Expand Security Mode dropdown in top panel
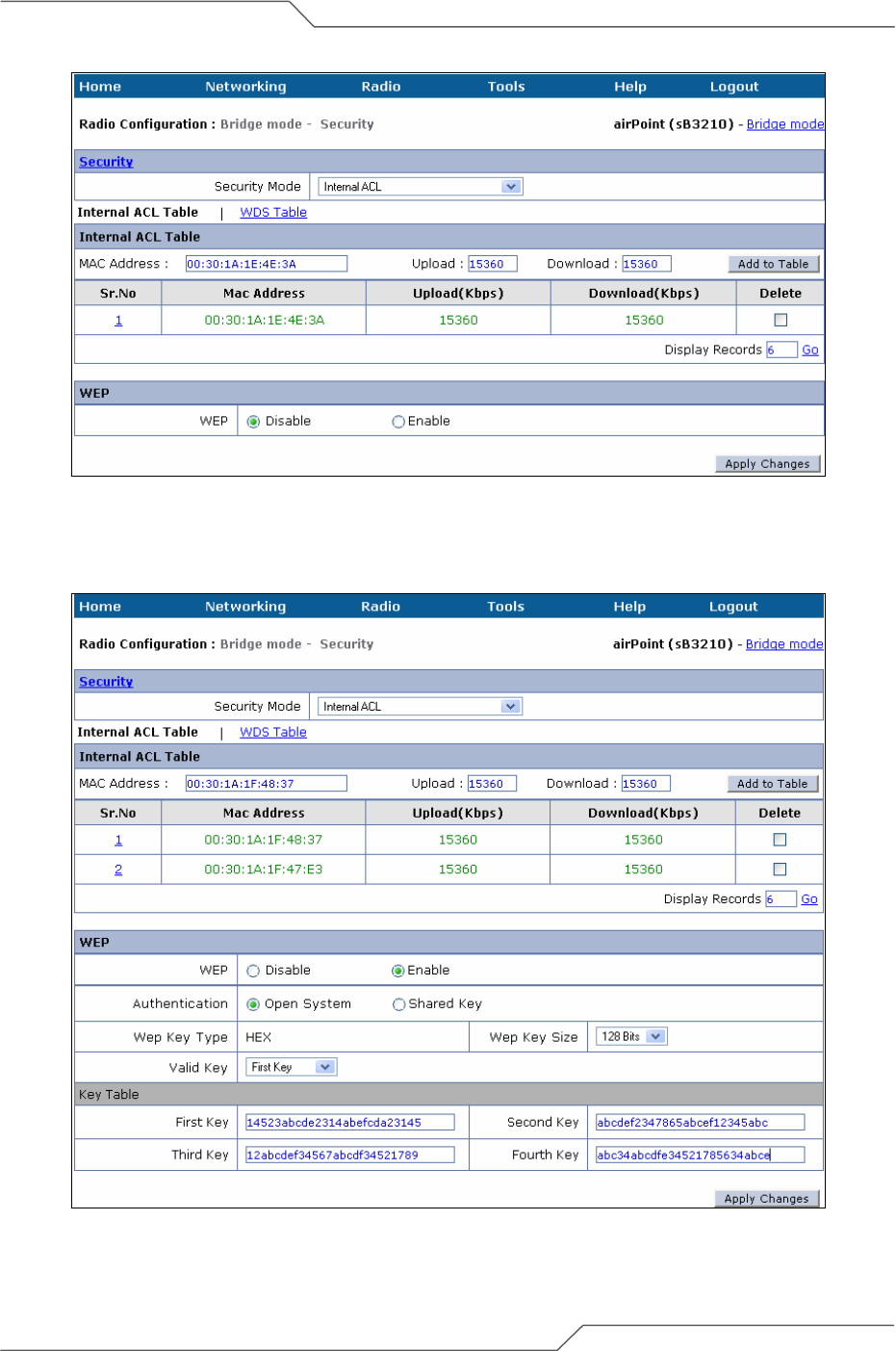 [x=421, y=187]
